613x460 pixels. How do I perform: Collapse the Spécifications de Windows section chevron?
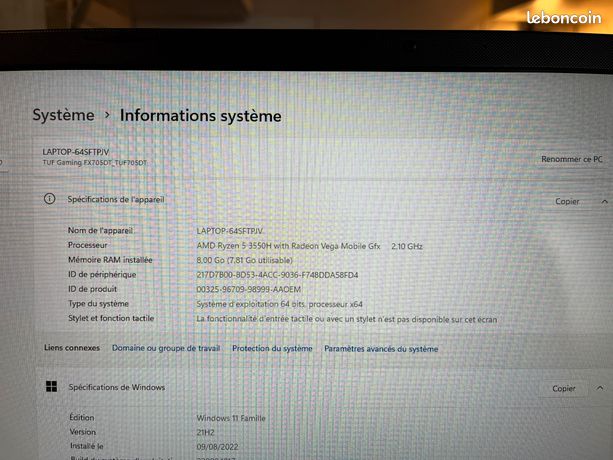coord(600,388)
